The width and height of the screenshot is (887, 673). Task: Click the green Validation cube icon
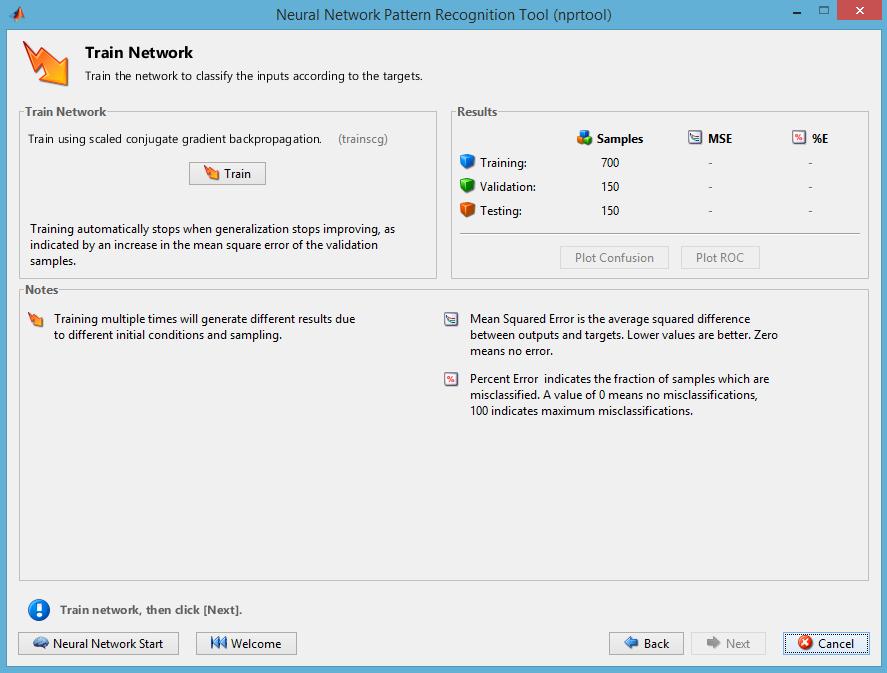point(467,185)
